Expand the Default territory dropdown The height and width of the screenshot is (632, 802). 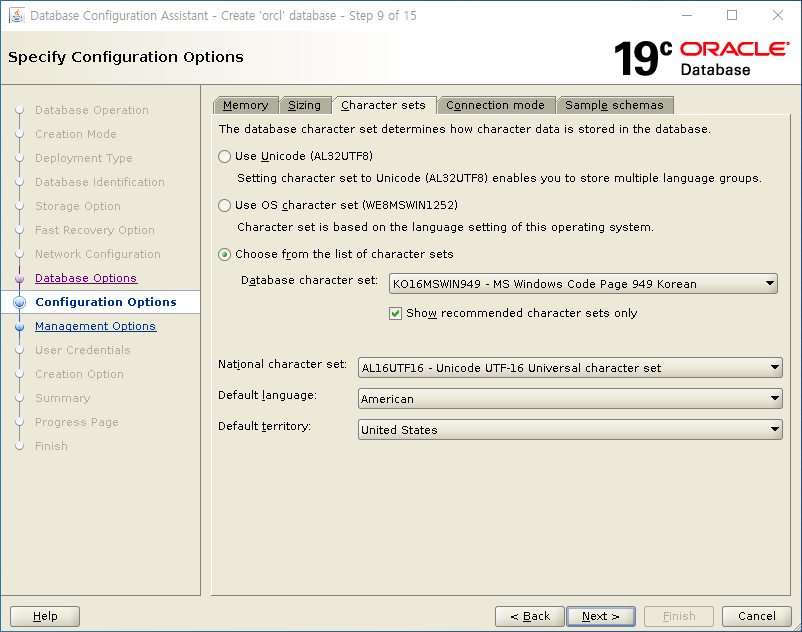coord(570,430)
